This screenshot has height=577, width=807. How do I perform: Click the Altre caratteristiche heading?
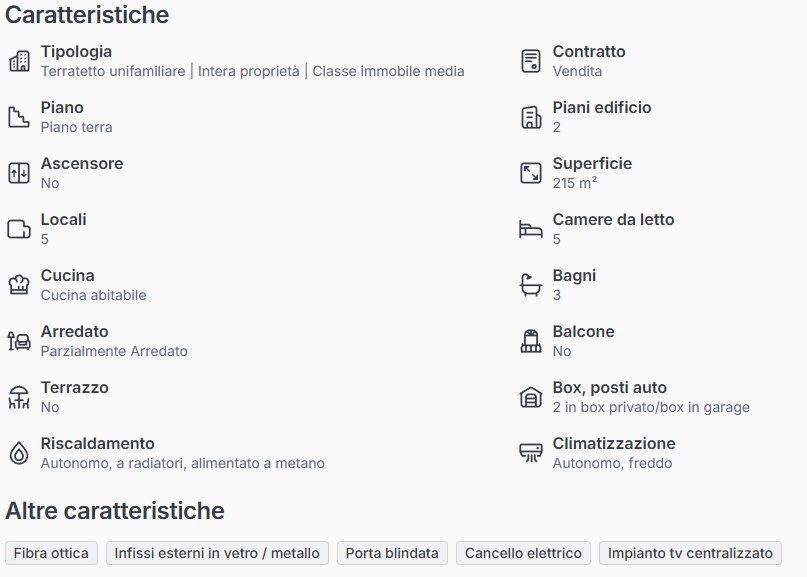[x=115, y=511]
